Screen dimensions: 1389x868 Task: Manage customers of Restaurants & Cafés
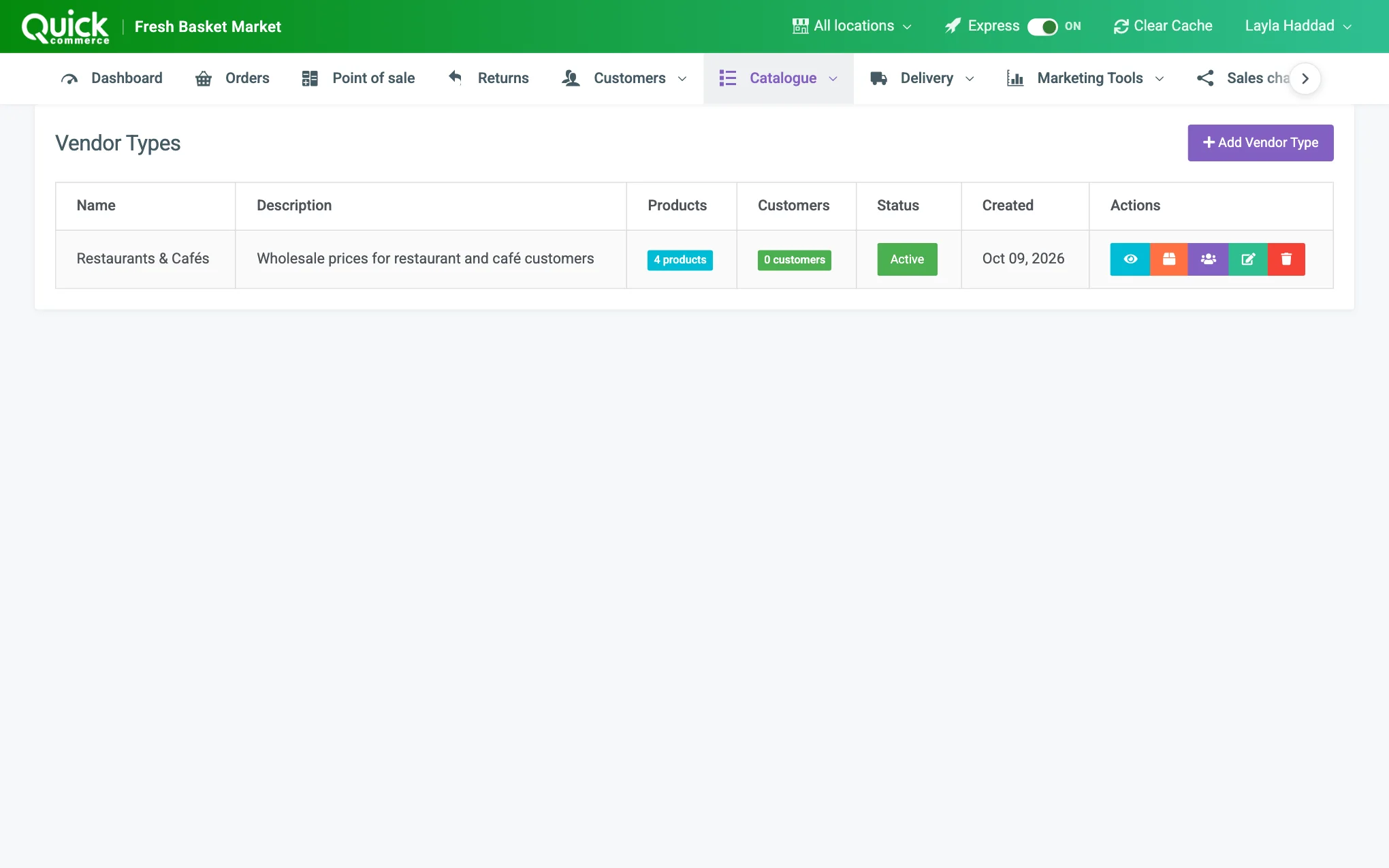(1208, 259)
